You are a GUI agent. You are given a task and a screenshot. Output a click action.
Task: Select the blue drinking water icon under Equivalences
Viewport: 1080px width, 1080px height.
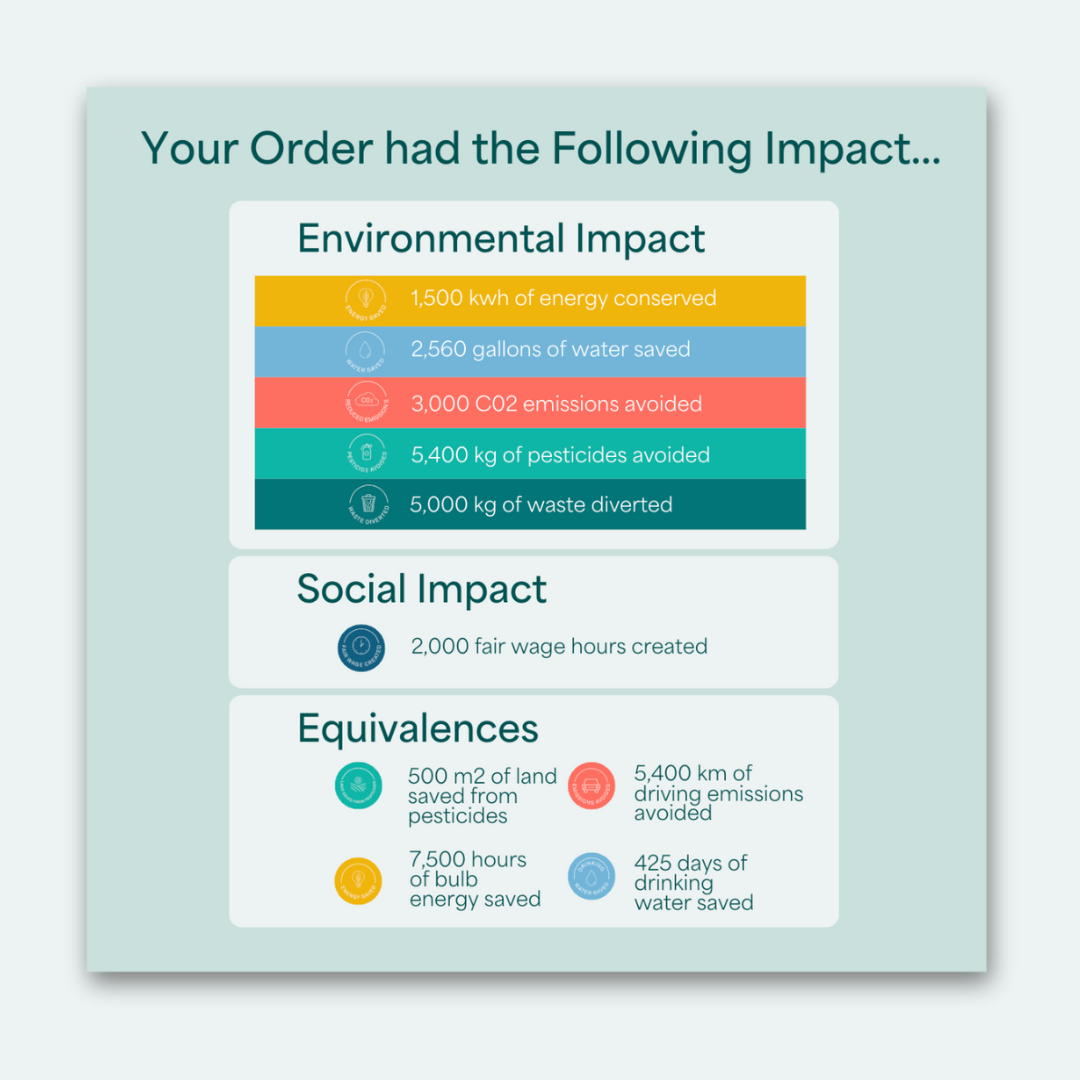(x=591, y=877)
